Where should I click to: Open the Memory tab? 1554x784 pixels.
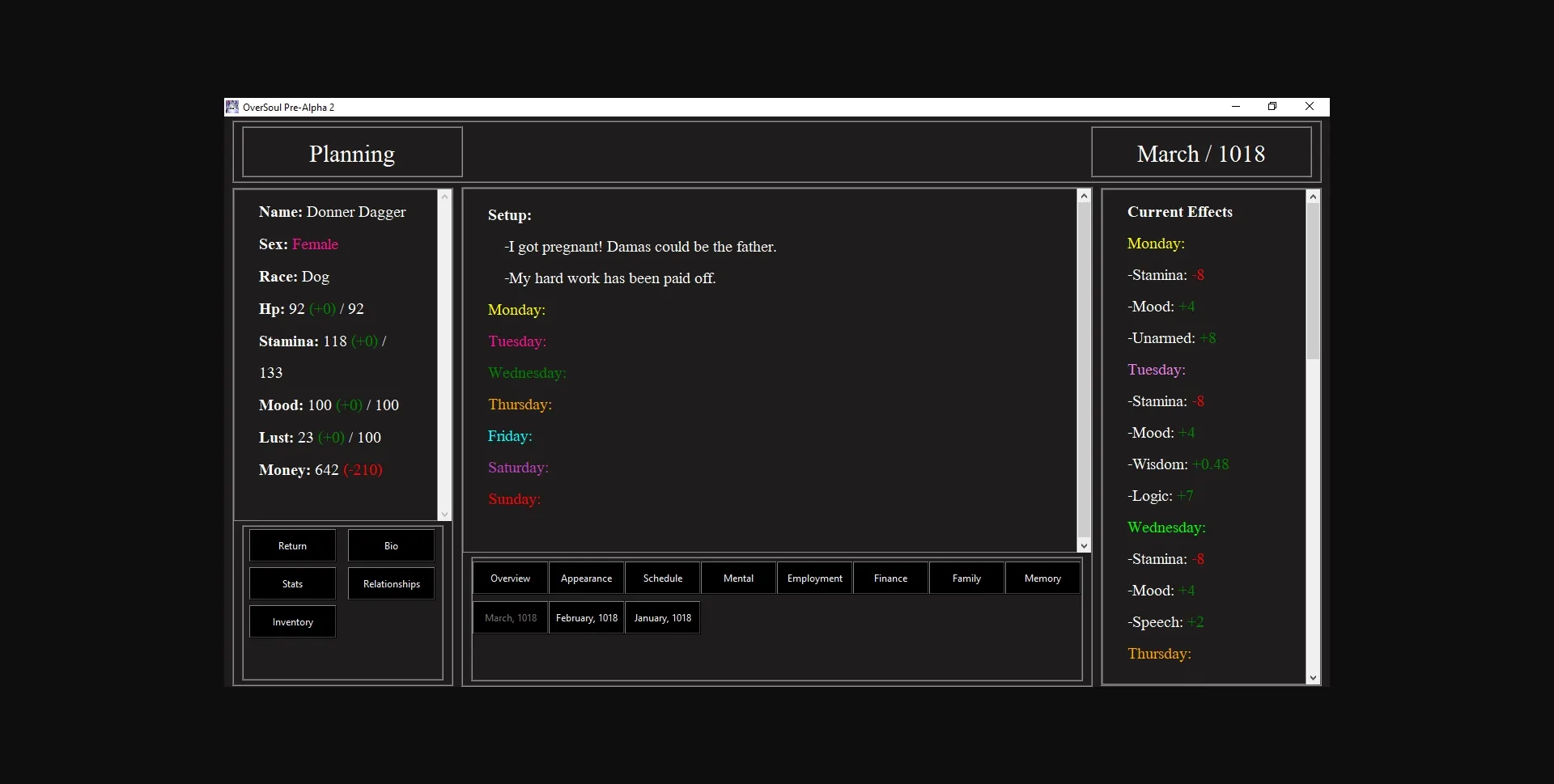click(1042, 578)
